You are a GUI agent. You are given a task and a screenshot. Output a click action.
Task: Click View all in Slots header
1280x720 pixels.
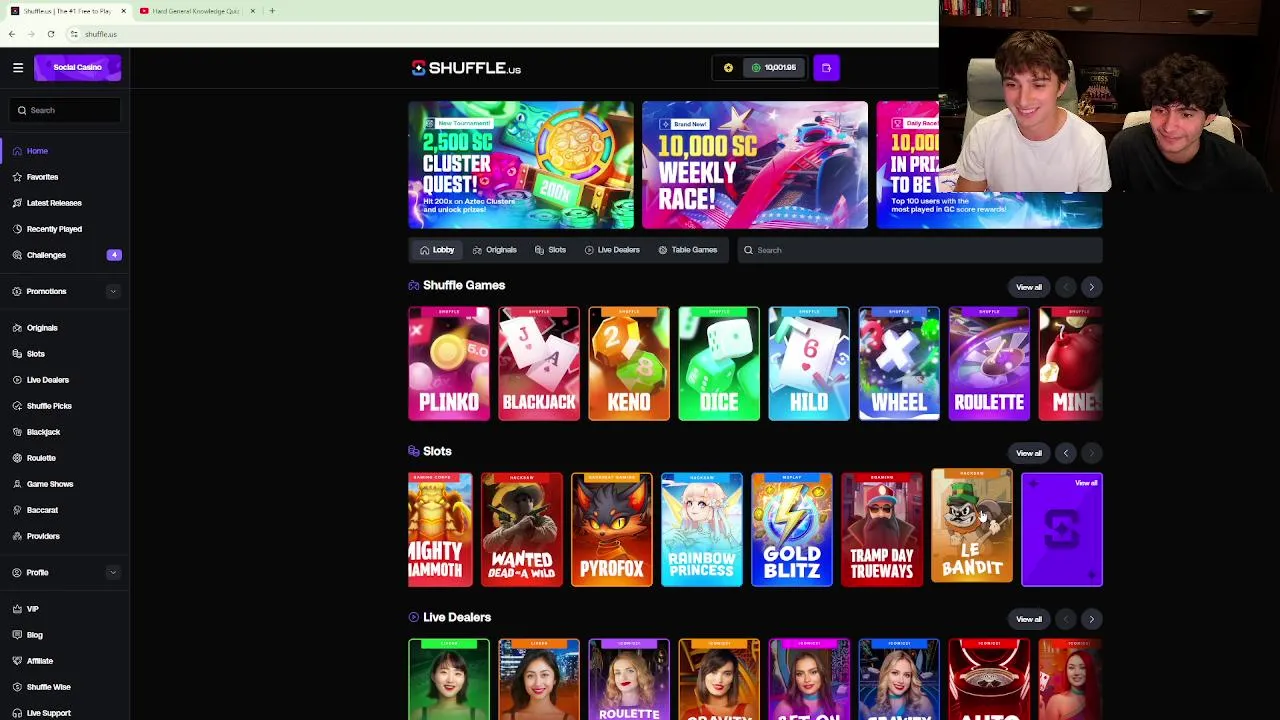[1029, 453]
